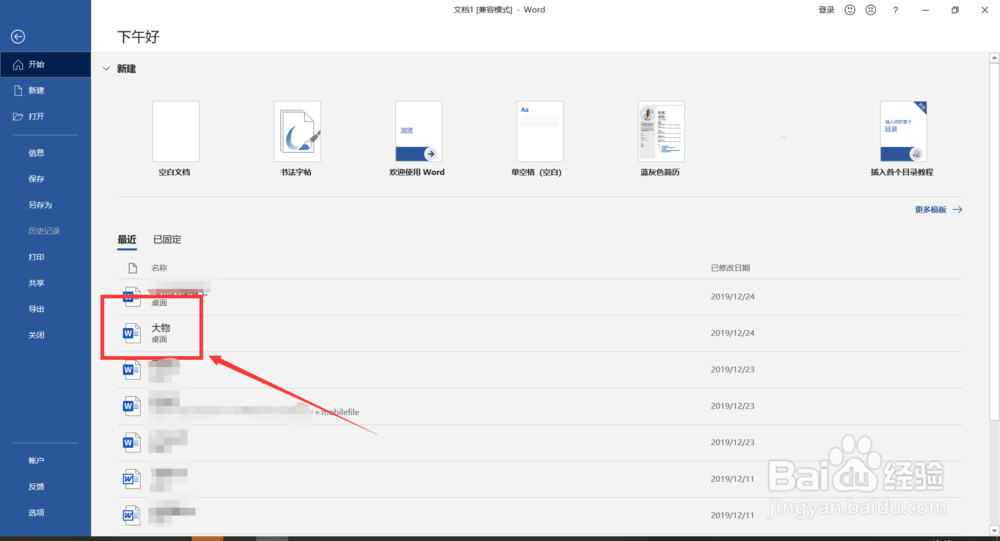Click the Word icon of the mobilefile document
This screenshot has width=1000, height=541.
131,406
